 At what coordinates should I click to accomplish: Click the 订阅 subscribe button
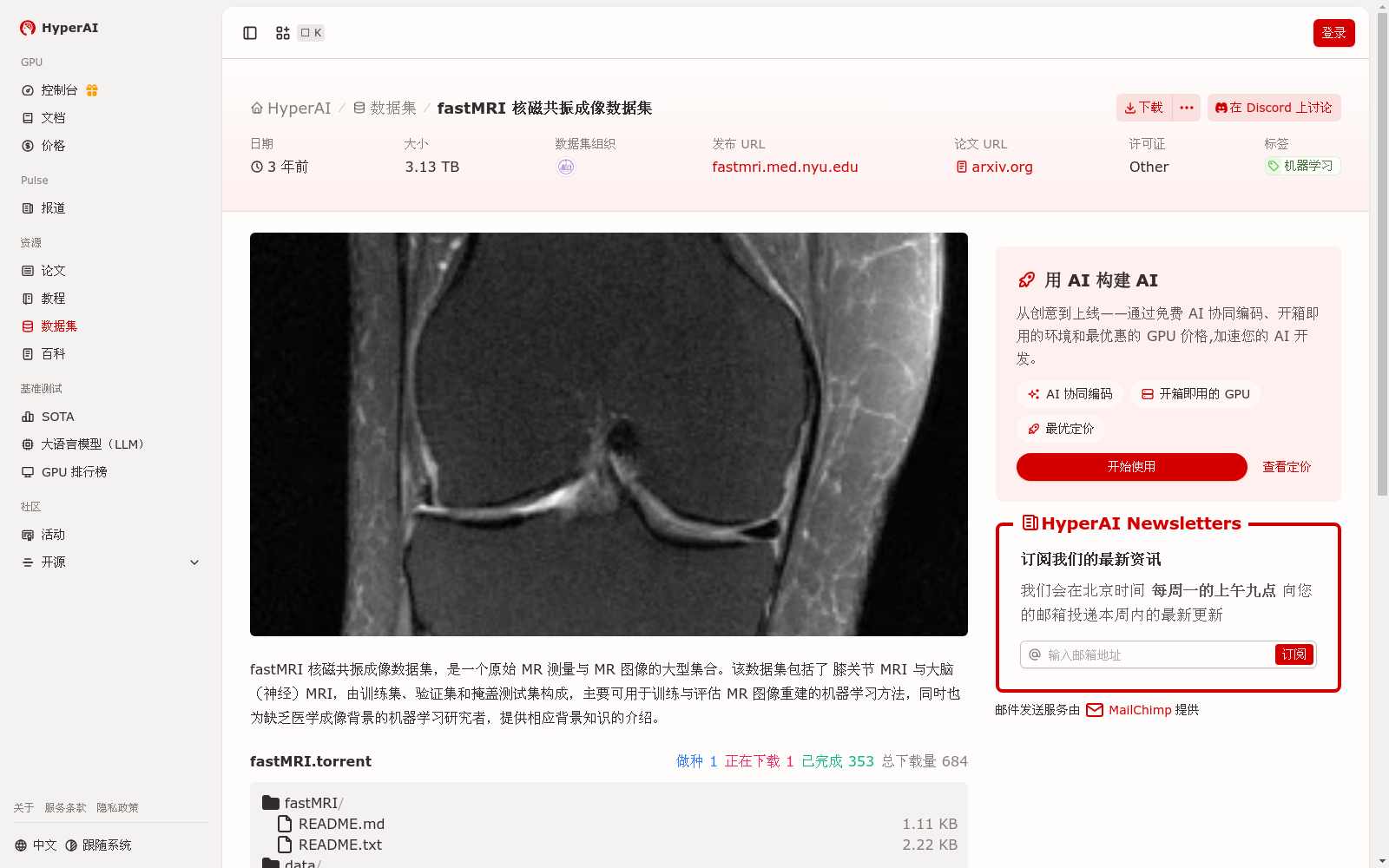click(x=1294, y=654)
